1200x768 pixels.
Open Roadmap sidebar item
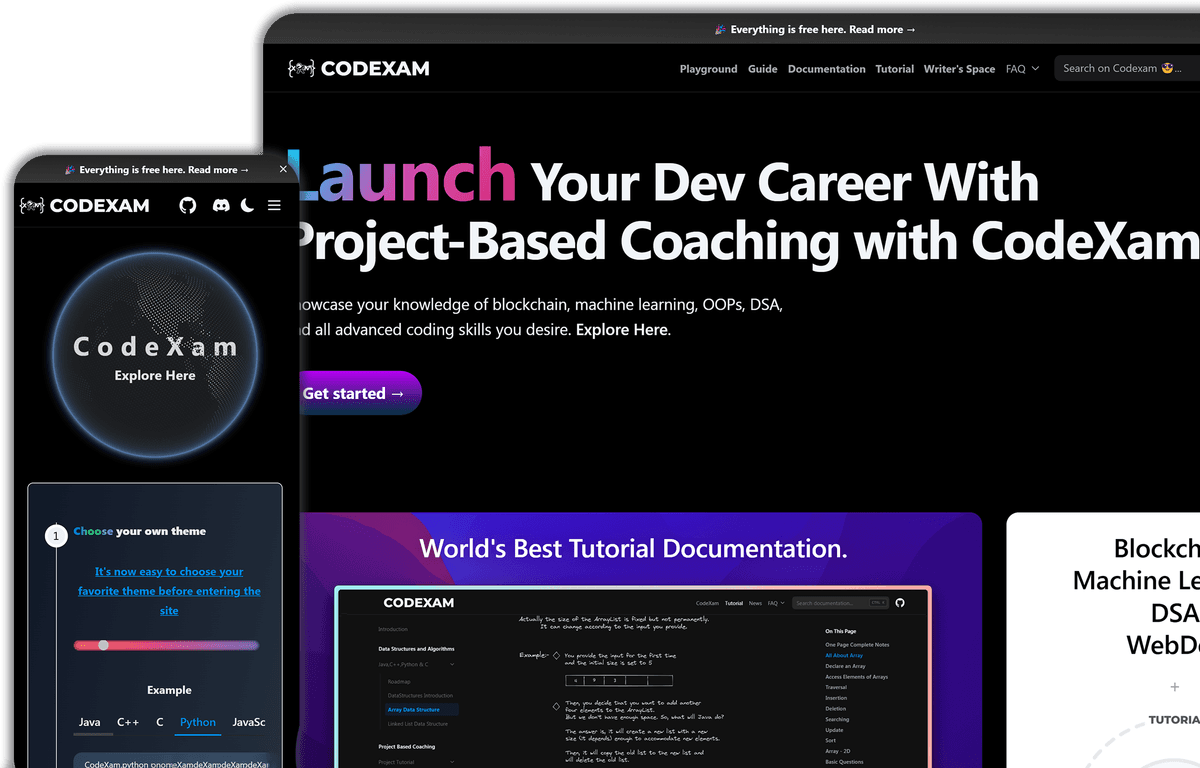pos(398,681)
